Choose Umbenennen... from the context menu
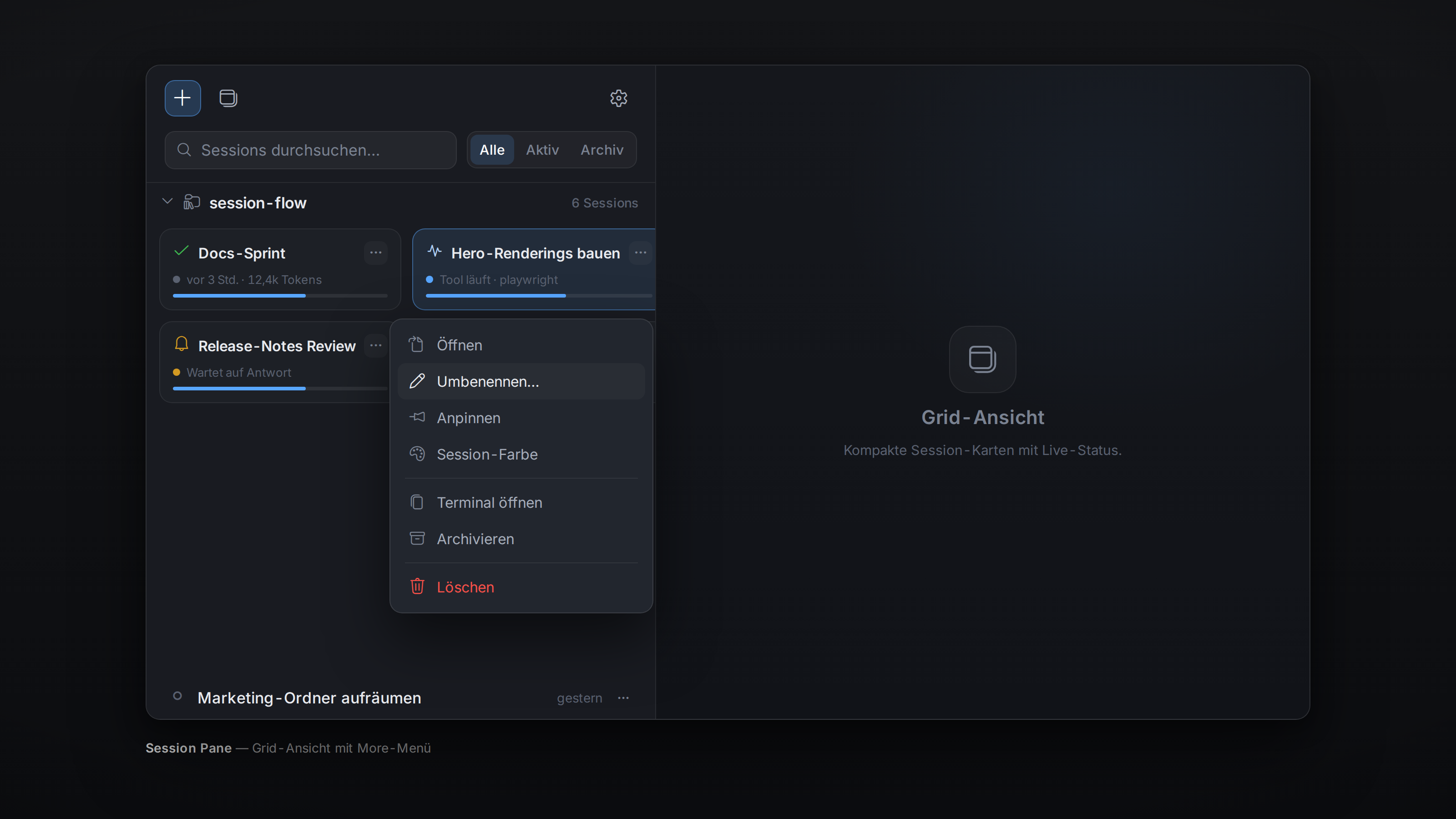The width and height of the screenshot is (1456, 819). [521, 382]
